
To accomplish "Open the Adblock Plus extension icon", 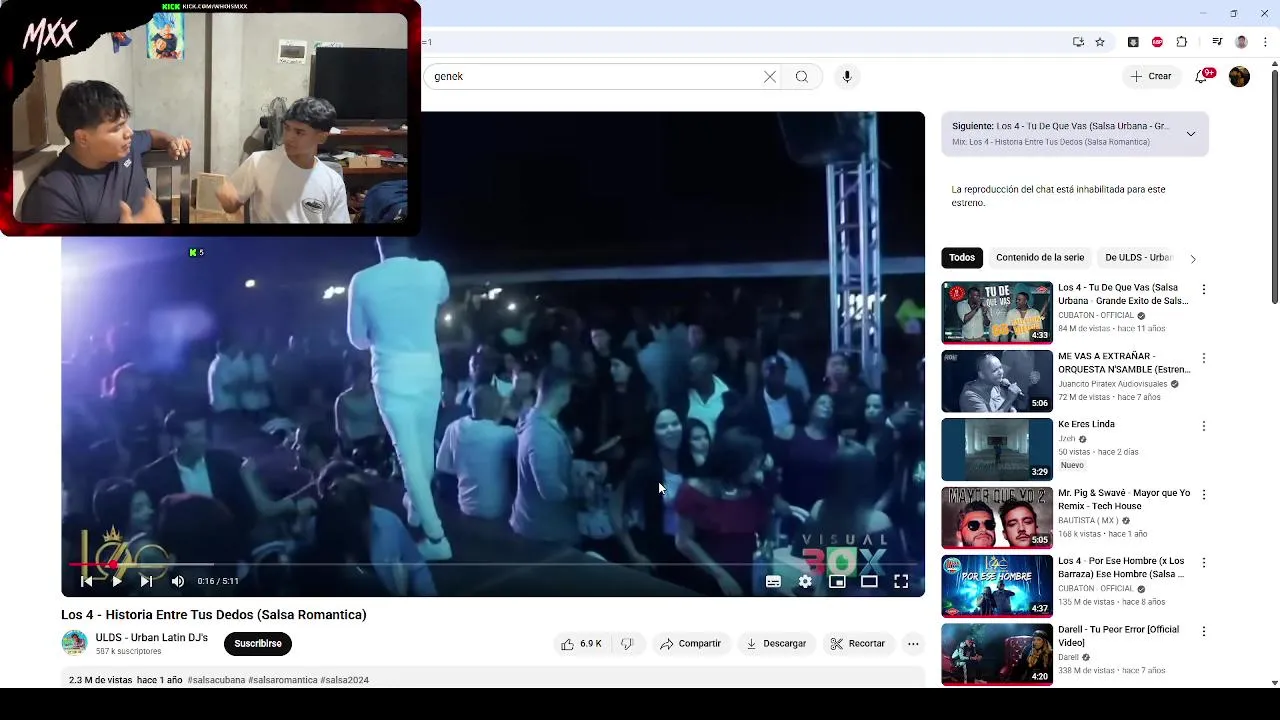I will (1157, 42).
